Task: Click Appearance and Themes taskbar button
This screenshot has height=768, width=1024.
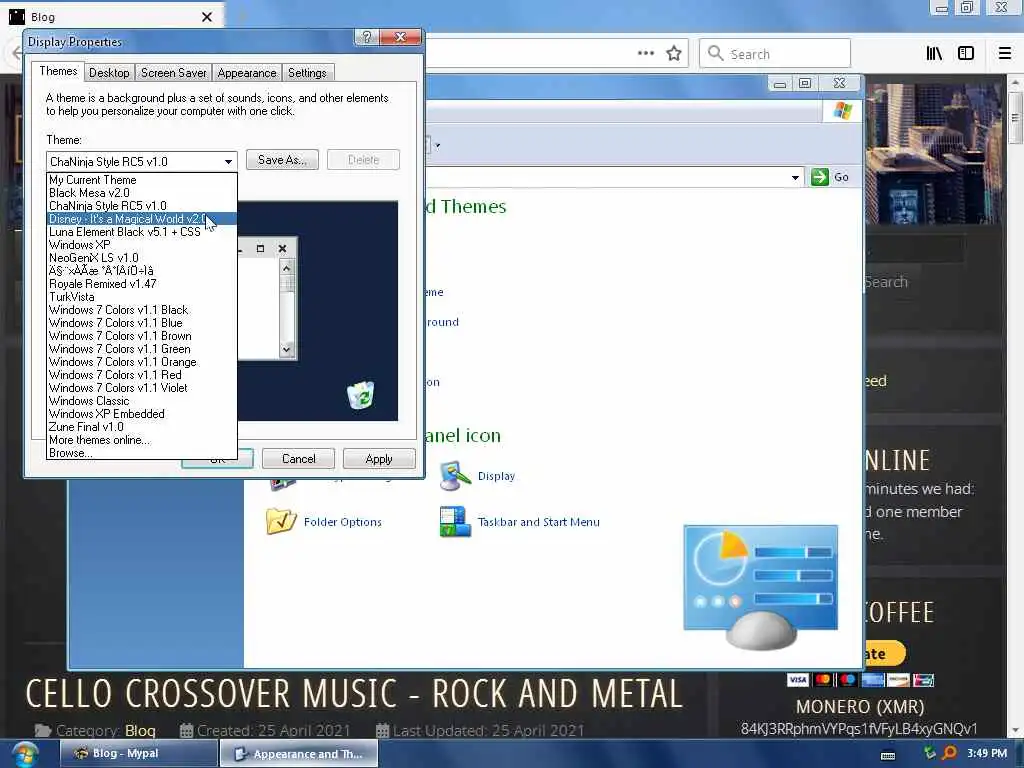Action: (298, 754)
